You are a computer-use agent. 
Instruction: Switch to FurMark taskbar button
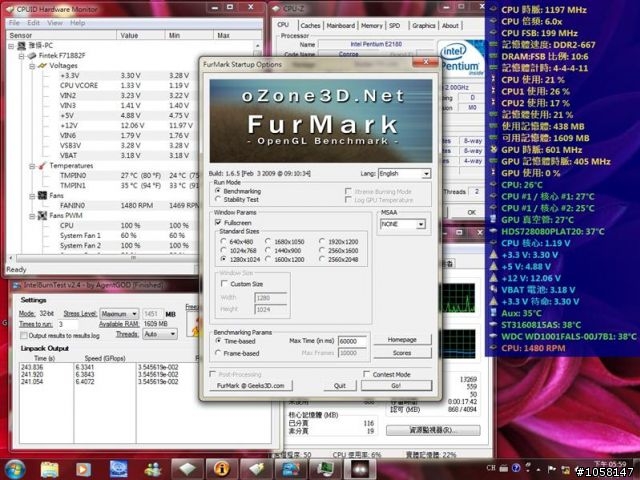[360, 469]
